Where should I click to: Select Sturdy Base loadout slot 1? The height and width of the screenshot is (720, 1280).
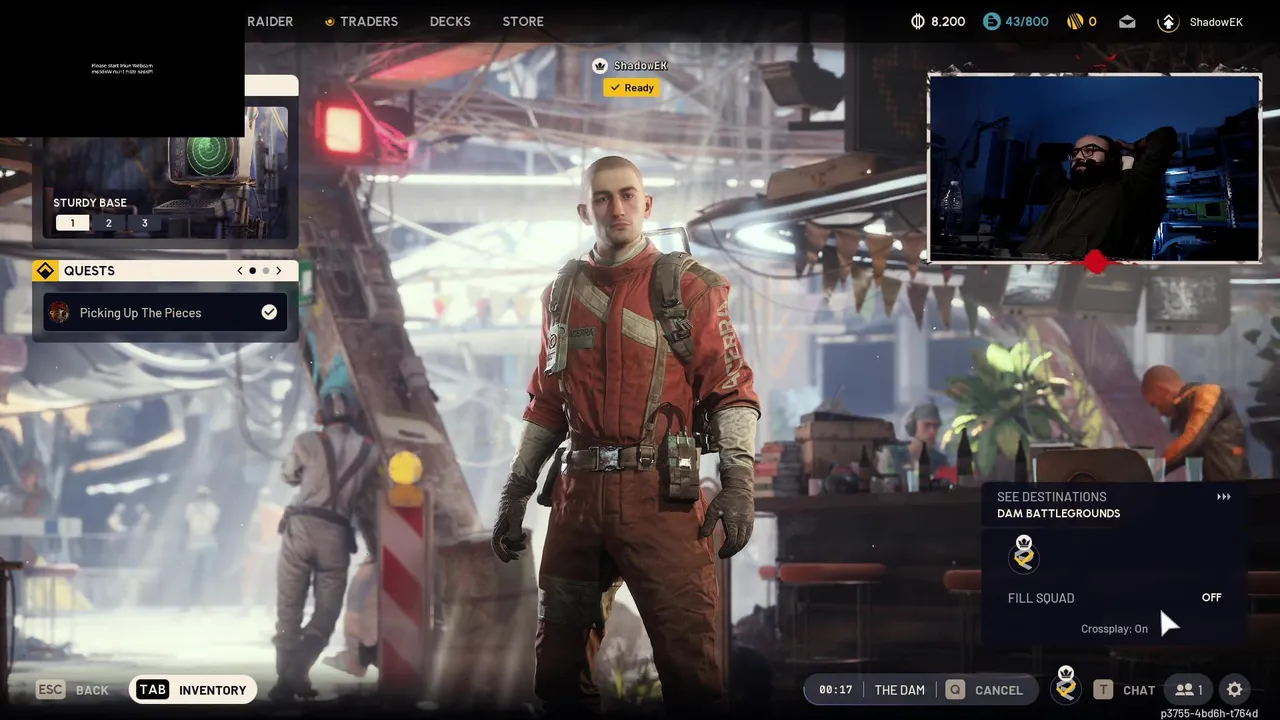pos(72,223)
